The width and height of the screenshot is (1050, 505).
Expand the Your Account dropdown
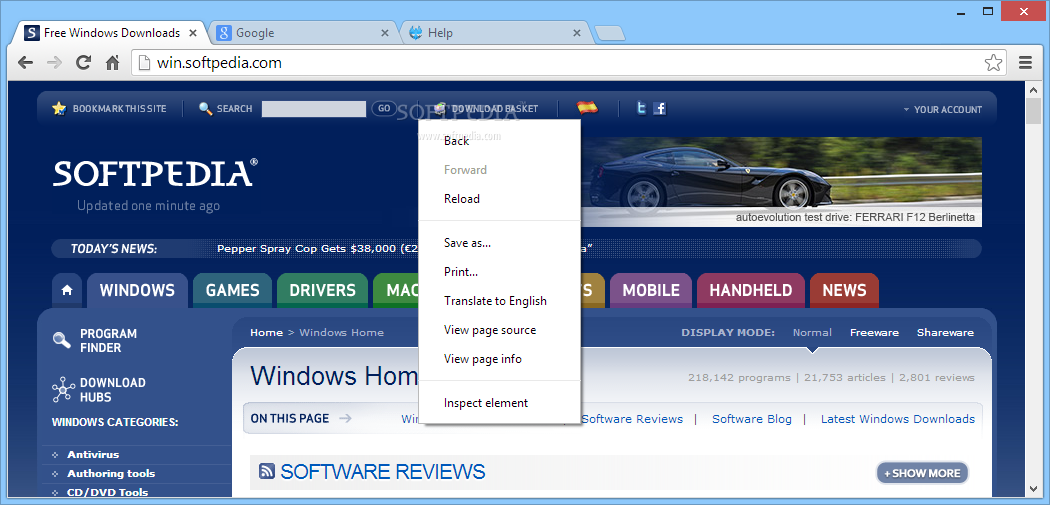(942, 109)
